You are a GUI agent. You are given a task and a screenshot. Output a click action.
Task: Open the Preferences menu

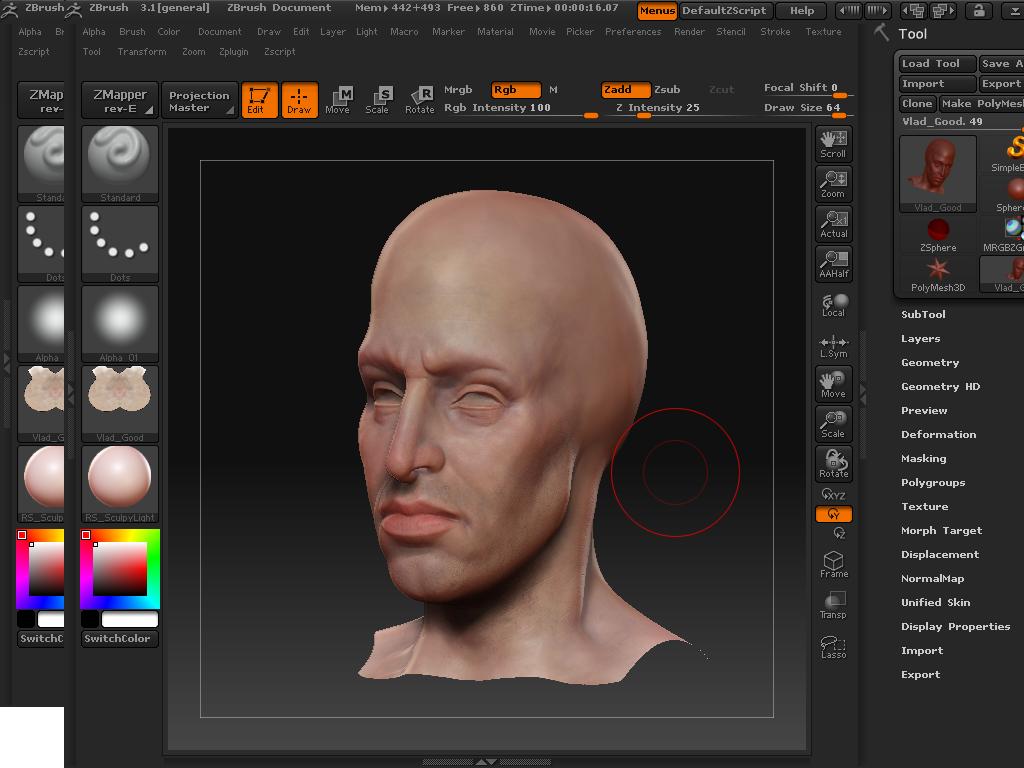[x=633, y=32]
